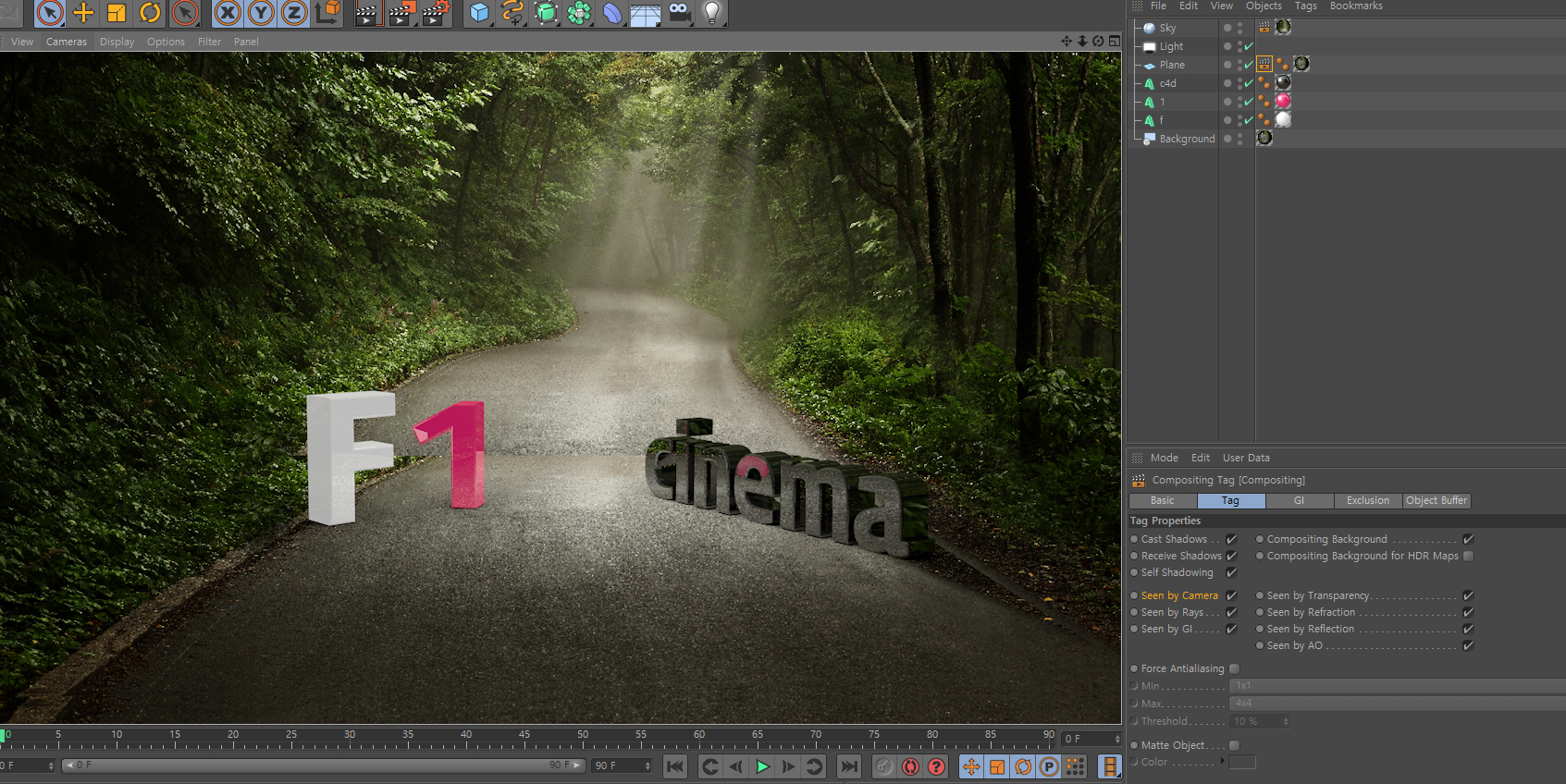Switch to GI tab
Image resolution: width=1566 pixels, height=784 pixels.
[1299, 500]
